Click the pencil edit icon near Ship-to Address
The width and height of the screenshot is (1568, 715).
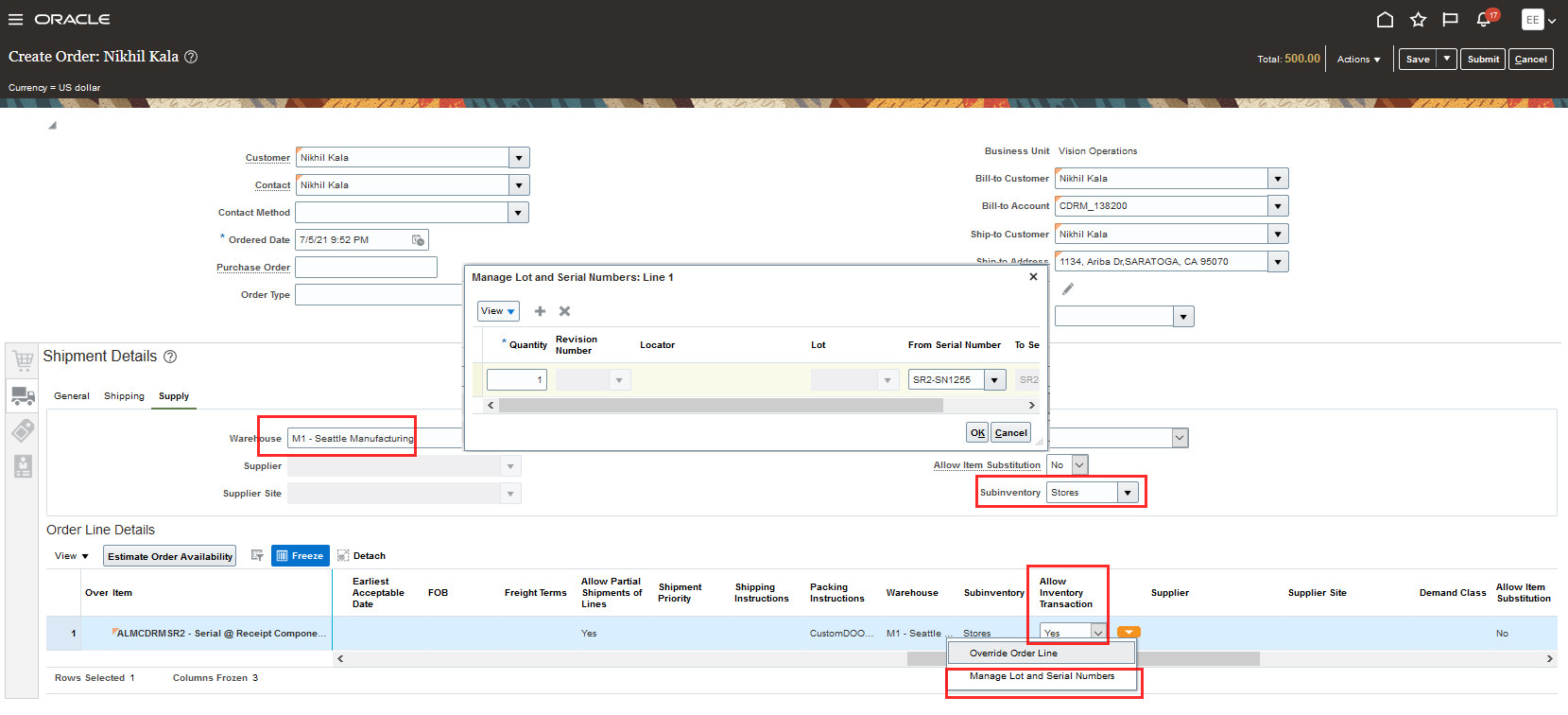pyautogui.click(x=1068, y=288)
